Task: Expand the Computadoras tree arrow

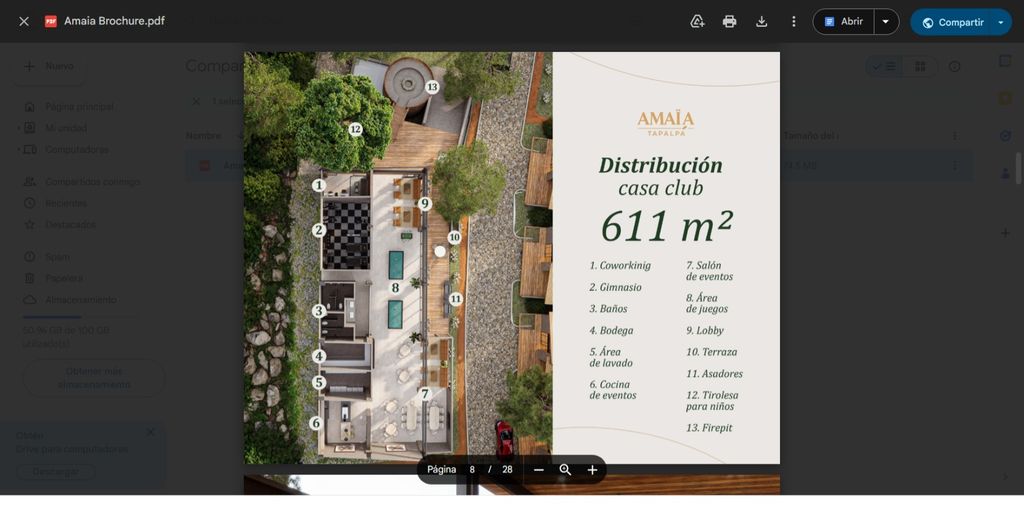Action: coord(19,150)
